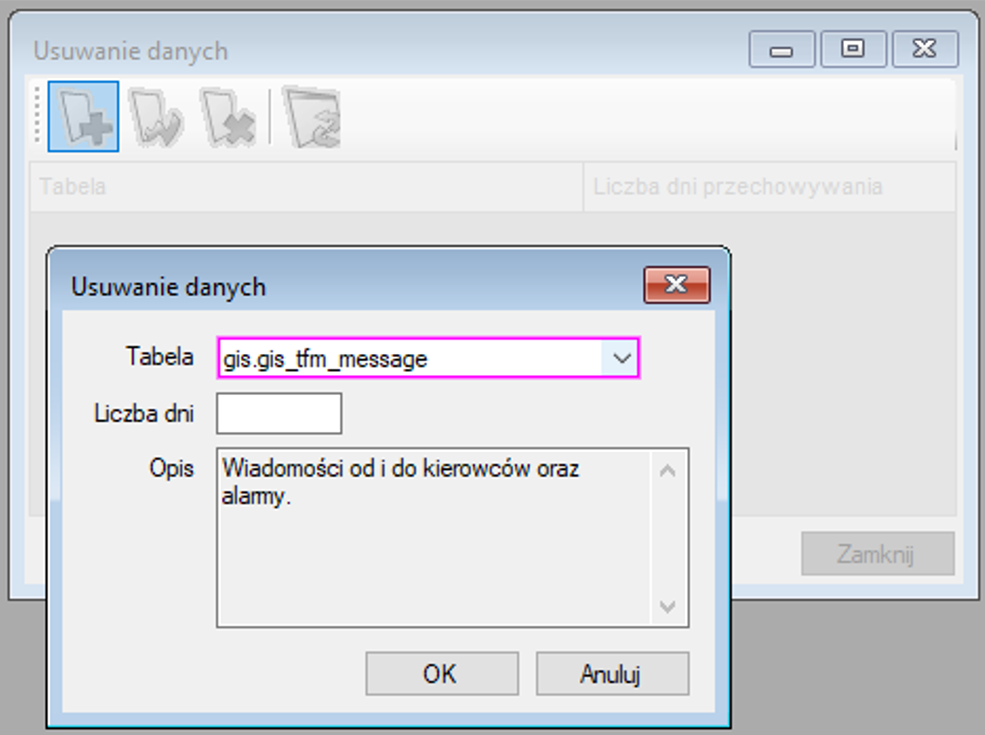Click the delete record toolbar icon
Viewport: 985px width, 735px height.
point(227,116)
